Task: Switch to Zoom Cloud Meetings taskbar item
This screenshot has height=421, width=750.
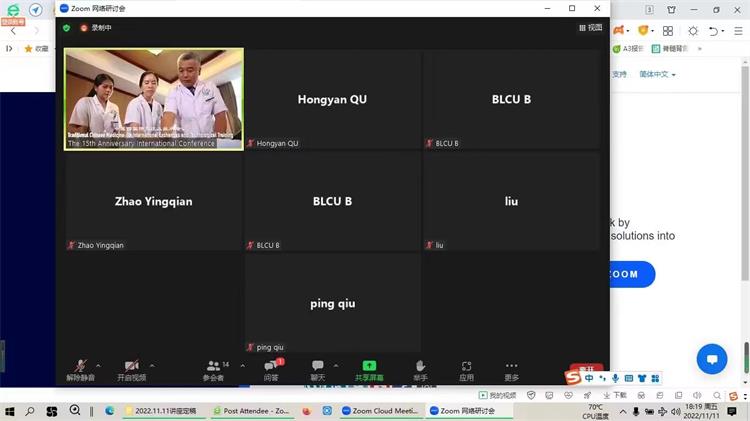Action: 380,411
